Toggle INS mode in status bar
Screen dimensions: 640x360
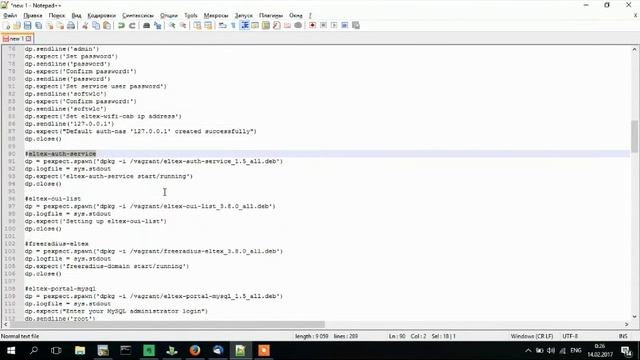[623, 336]
